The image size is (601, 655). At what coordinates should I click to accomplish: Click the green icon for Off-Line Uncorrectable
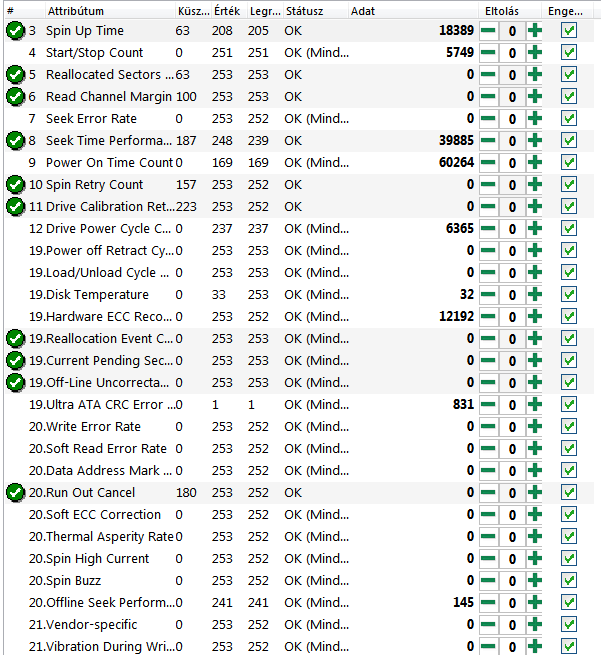pyautogui.click(x=15, y=383)
